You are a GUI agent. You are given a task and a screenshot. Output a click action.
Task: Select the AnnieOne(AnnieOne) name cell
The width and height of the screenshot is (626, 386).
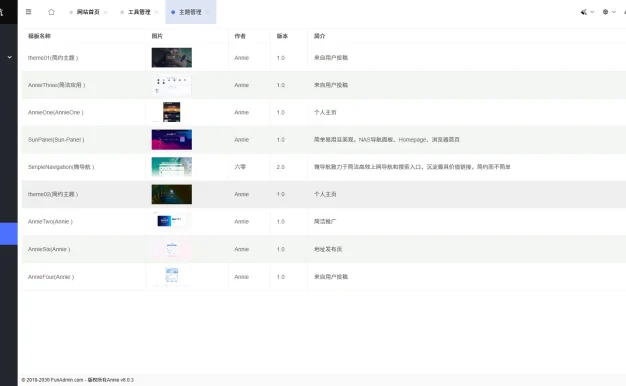click(x=55, y=113)
